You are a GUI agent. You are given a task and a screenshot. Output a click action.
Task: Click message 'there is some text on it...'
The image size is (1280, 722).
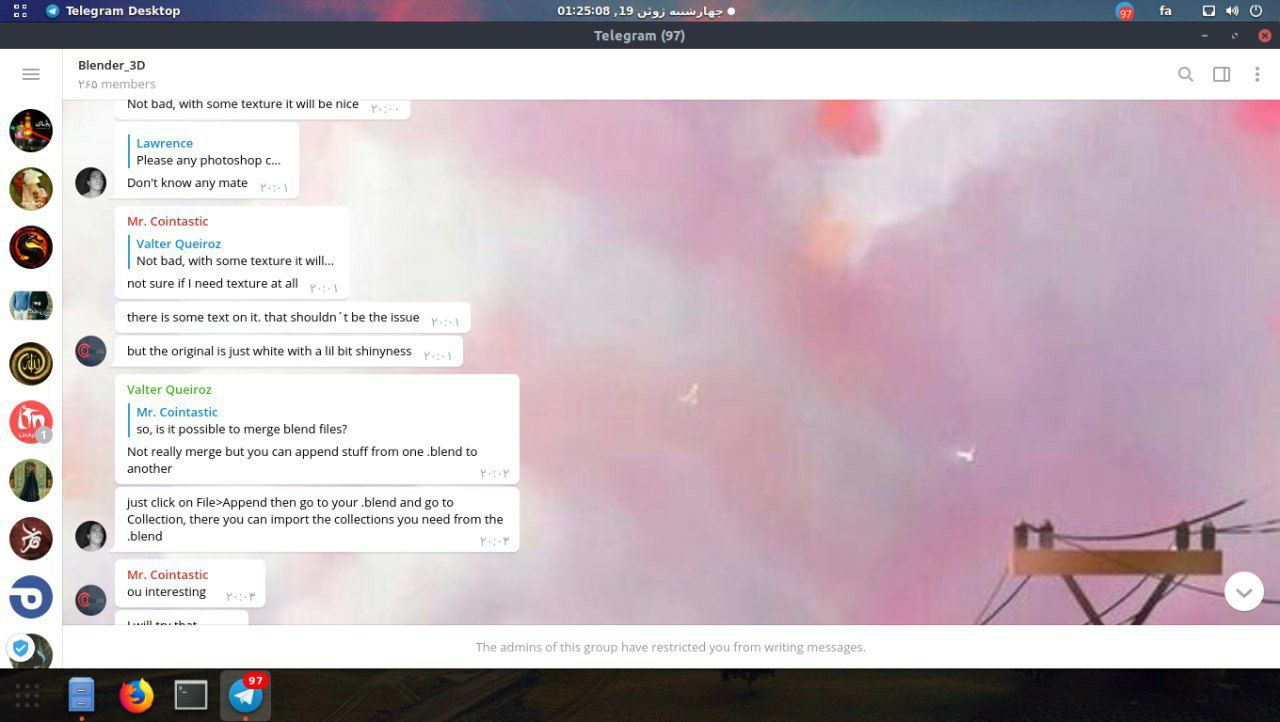(x=292, y=318)
